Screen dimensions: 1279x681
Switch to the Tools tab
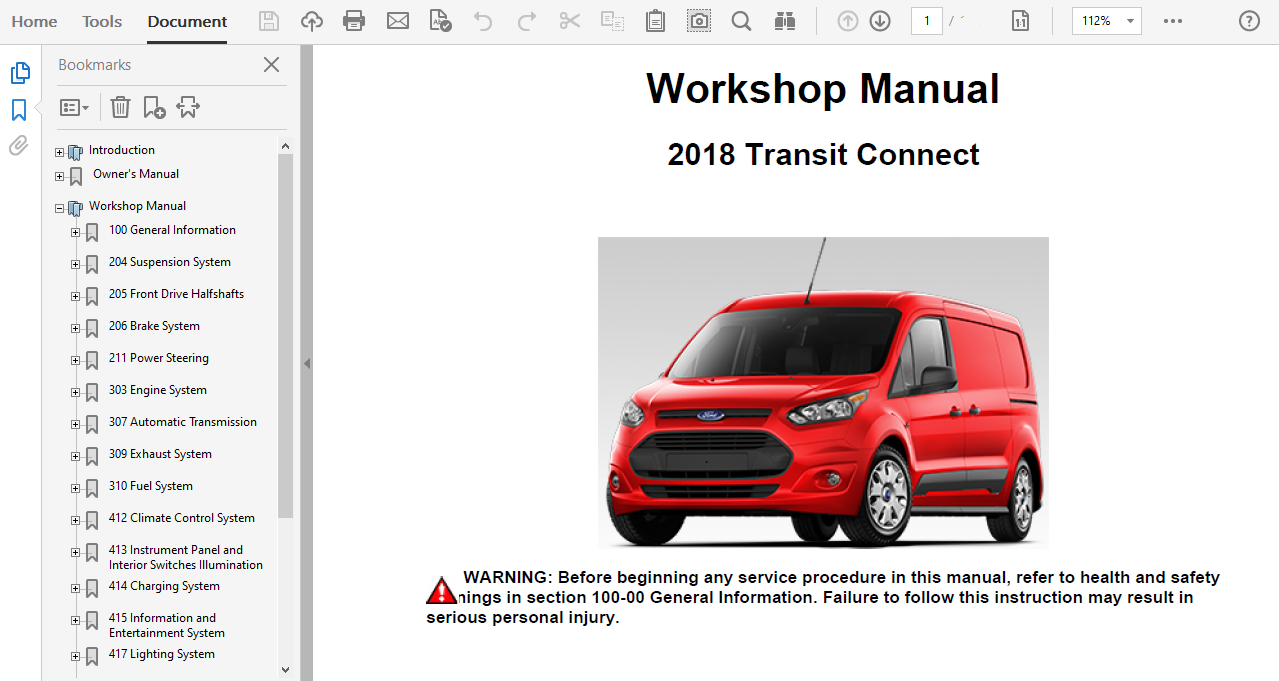tap(102, 21)
